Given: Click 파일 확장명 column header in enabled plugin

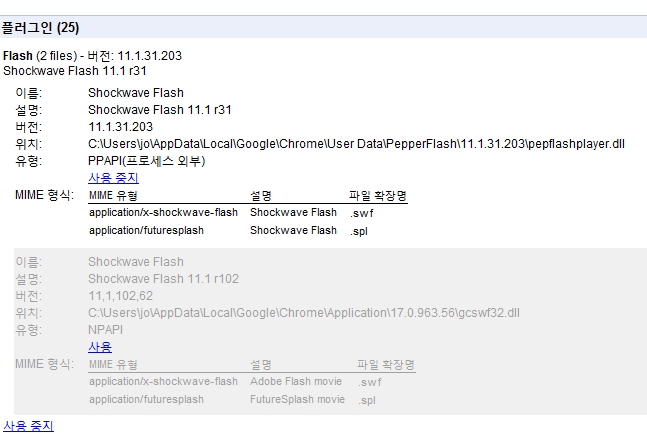Looking at the screenshot, I should [x=377, y=195].
